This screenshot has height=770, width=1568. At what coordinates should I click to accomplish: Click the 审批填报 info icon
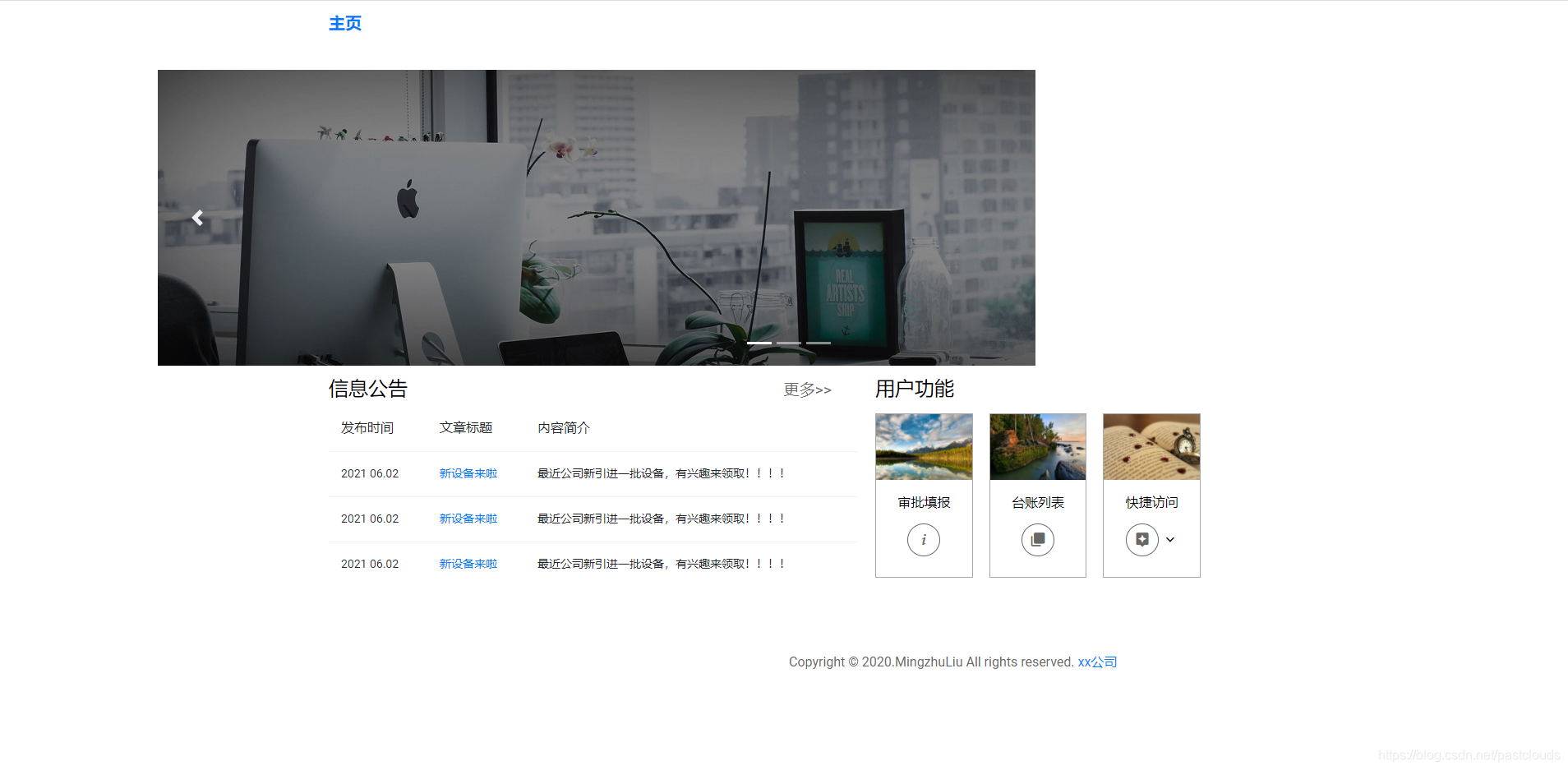click(x=924, y=540)
